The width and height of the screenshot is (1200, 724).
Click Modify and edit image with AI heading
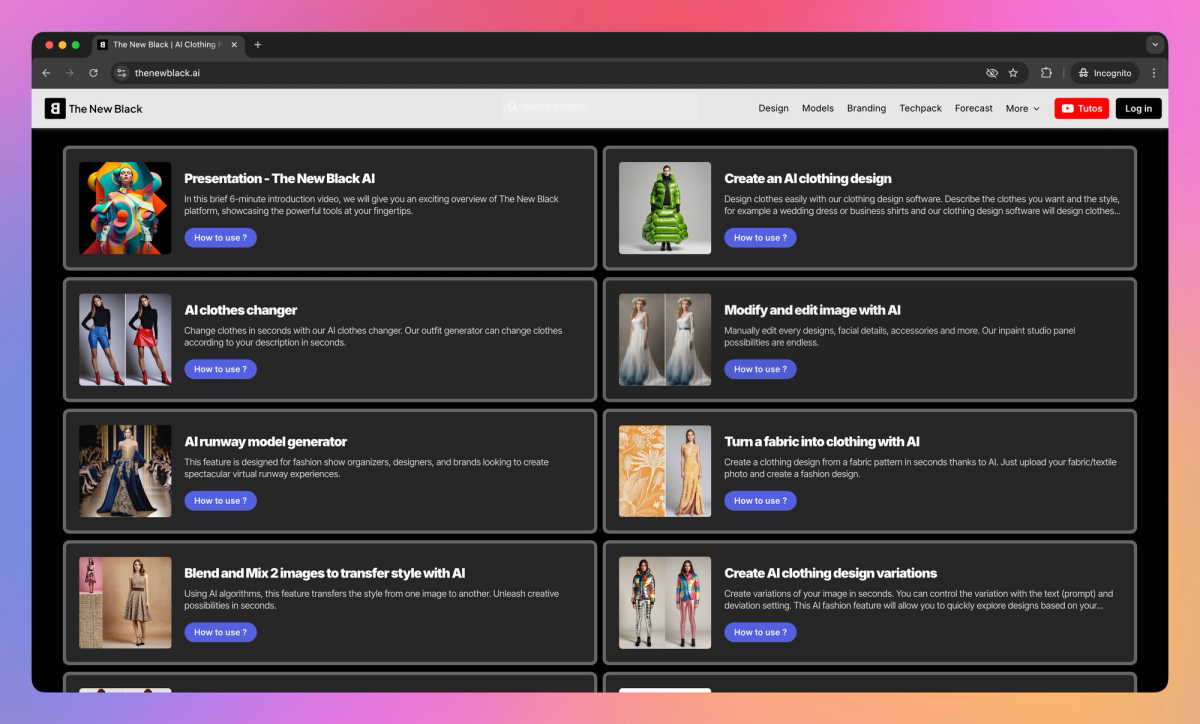coord(812,310)
